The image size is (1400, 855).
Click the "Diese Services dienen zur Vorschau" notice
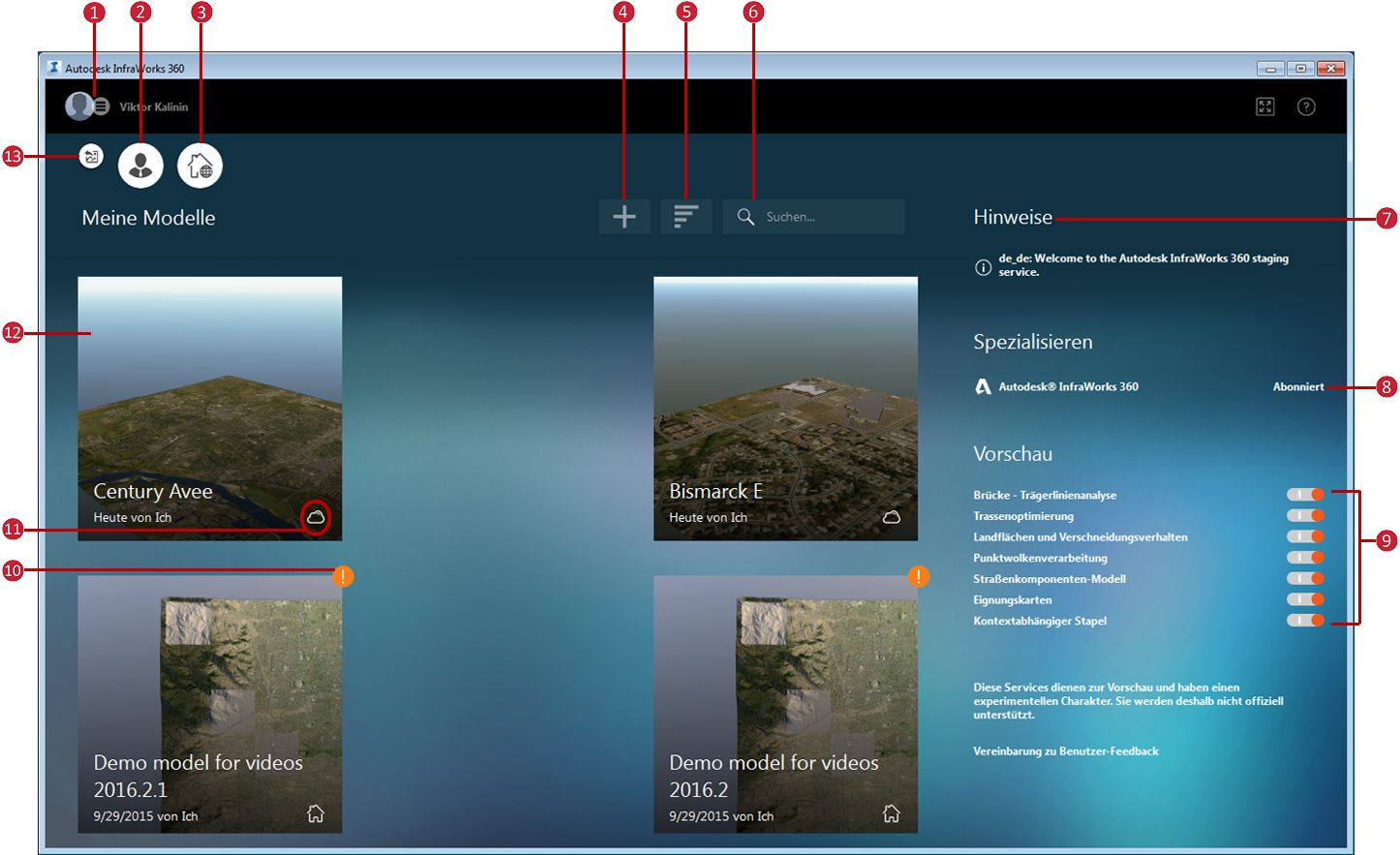1129,701
